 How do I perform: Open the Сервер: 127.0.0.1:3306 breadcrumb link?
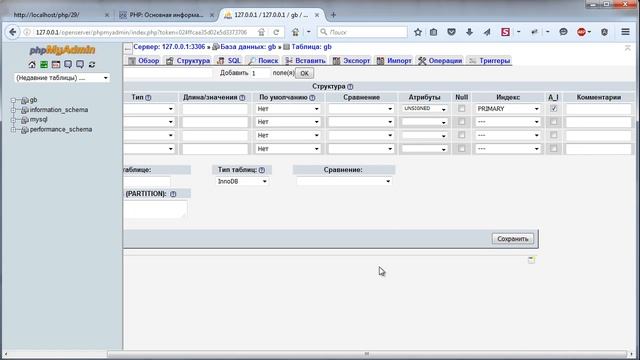169,47
